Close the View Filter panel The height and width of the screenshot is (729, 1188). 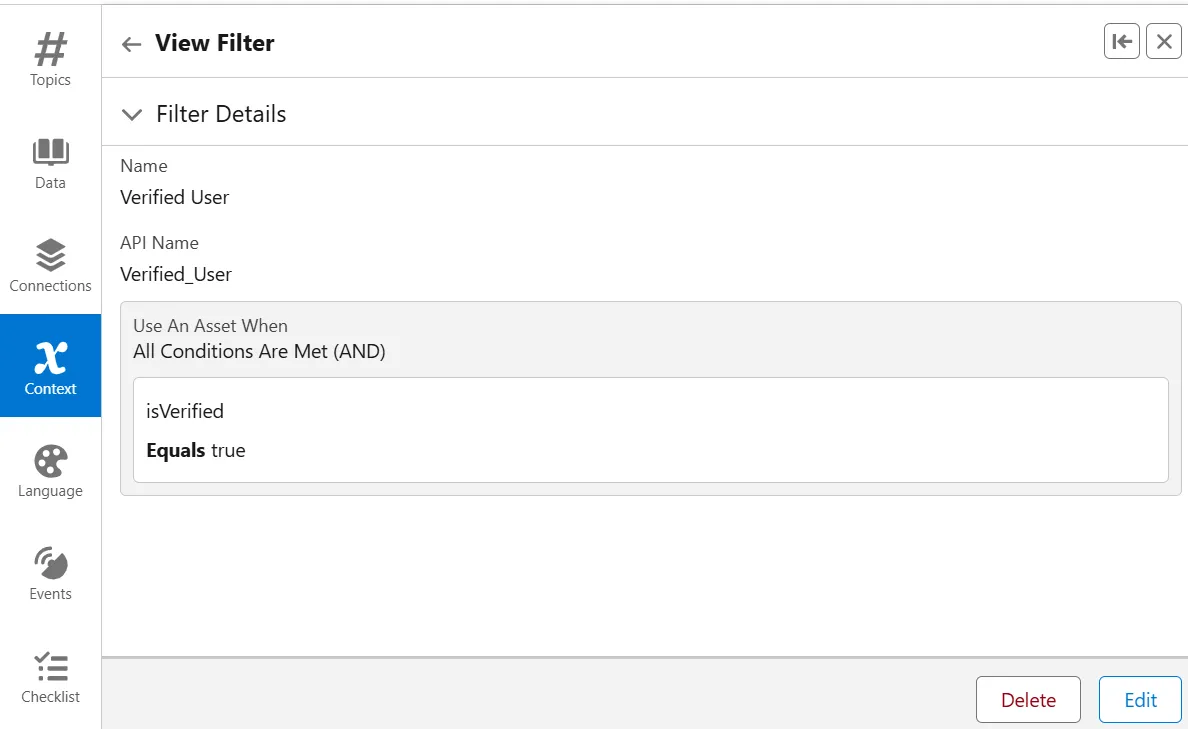[1164, 41]
